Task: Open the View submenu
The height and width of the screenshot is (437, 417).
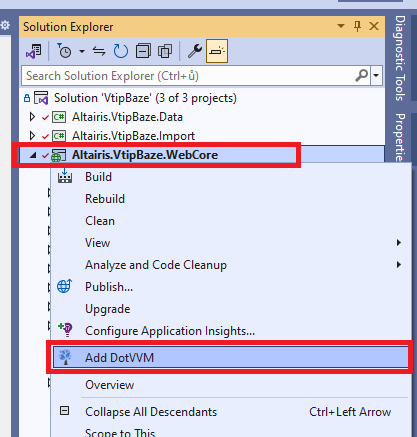Action: 232,243
